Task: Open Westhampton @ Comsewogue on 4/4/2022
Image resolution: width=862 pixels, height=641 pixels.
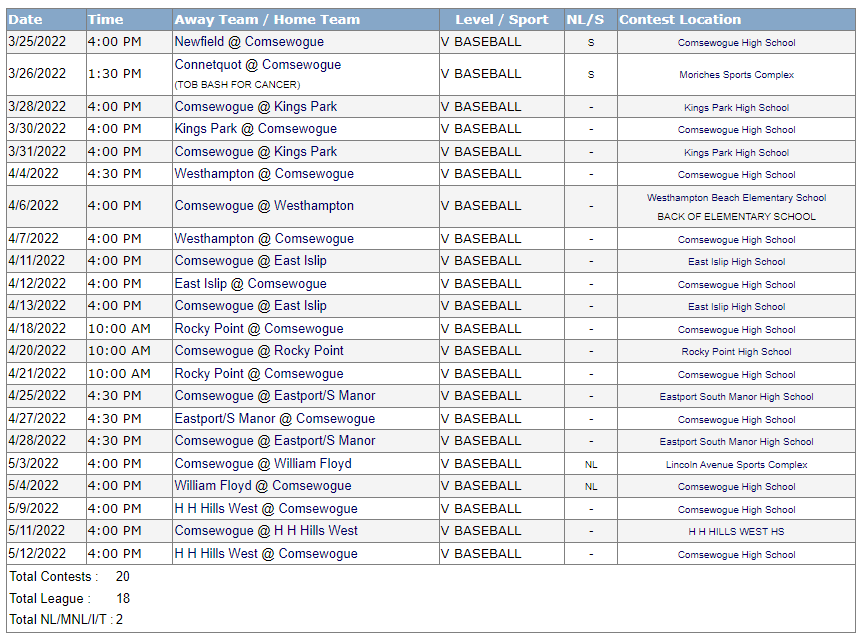Action: (x=264, y=174)
